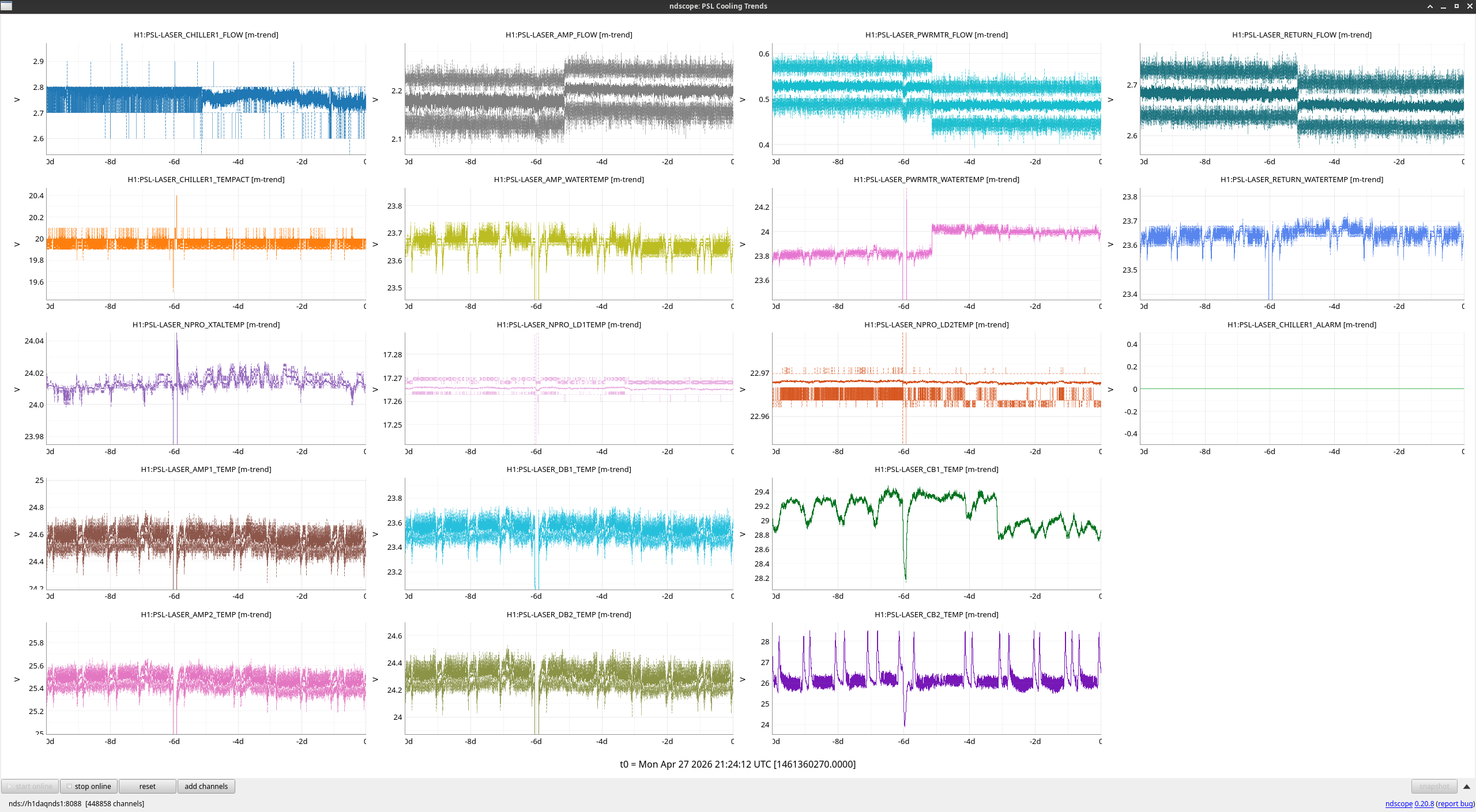The width and height of the screenshot is (1476, 812).
Task: Click the Y-axis arrow of AMP_FLOW plot
Action: click(x=375, y=100)
